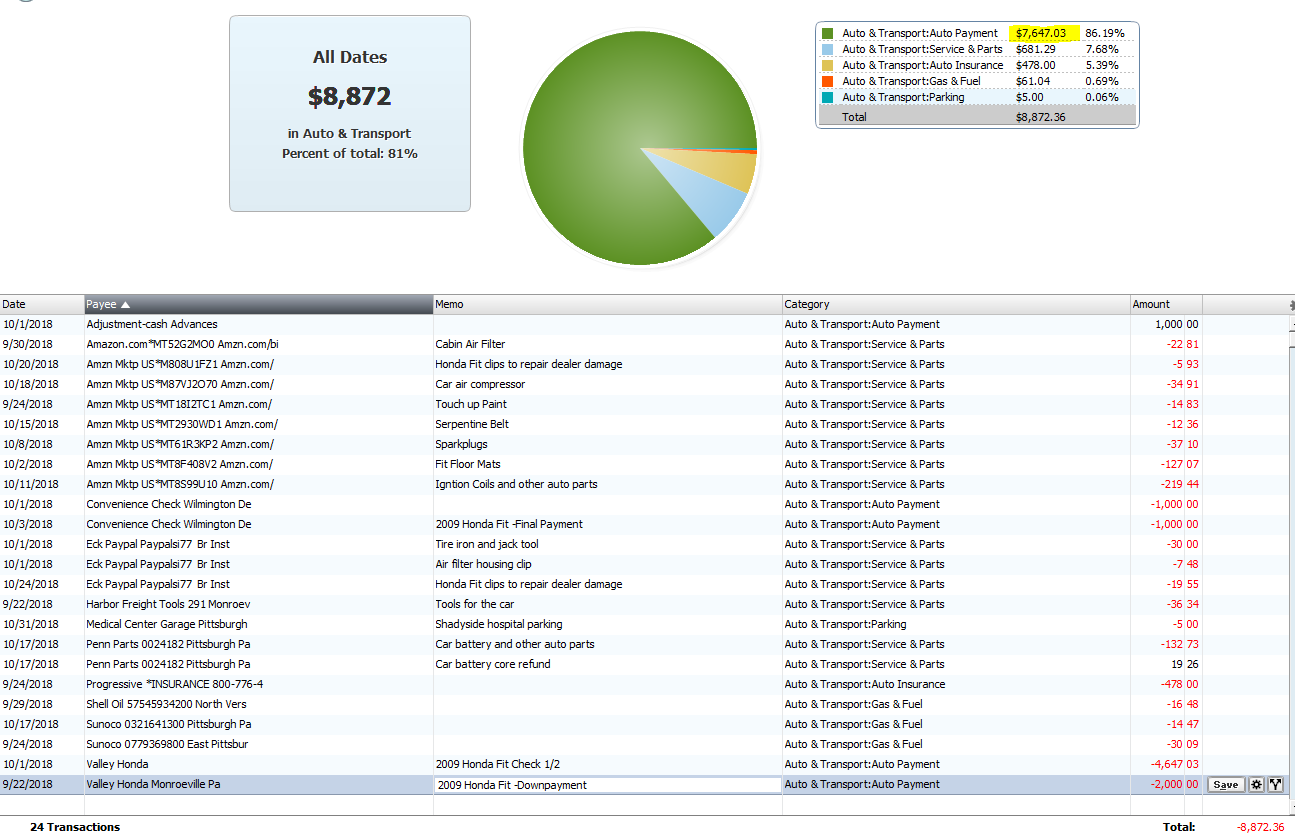Sort transactions by Amount column header
The height and width of the screenshot is (836, 1295).
tap(1165, 304)
